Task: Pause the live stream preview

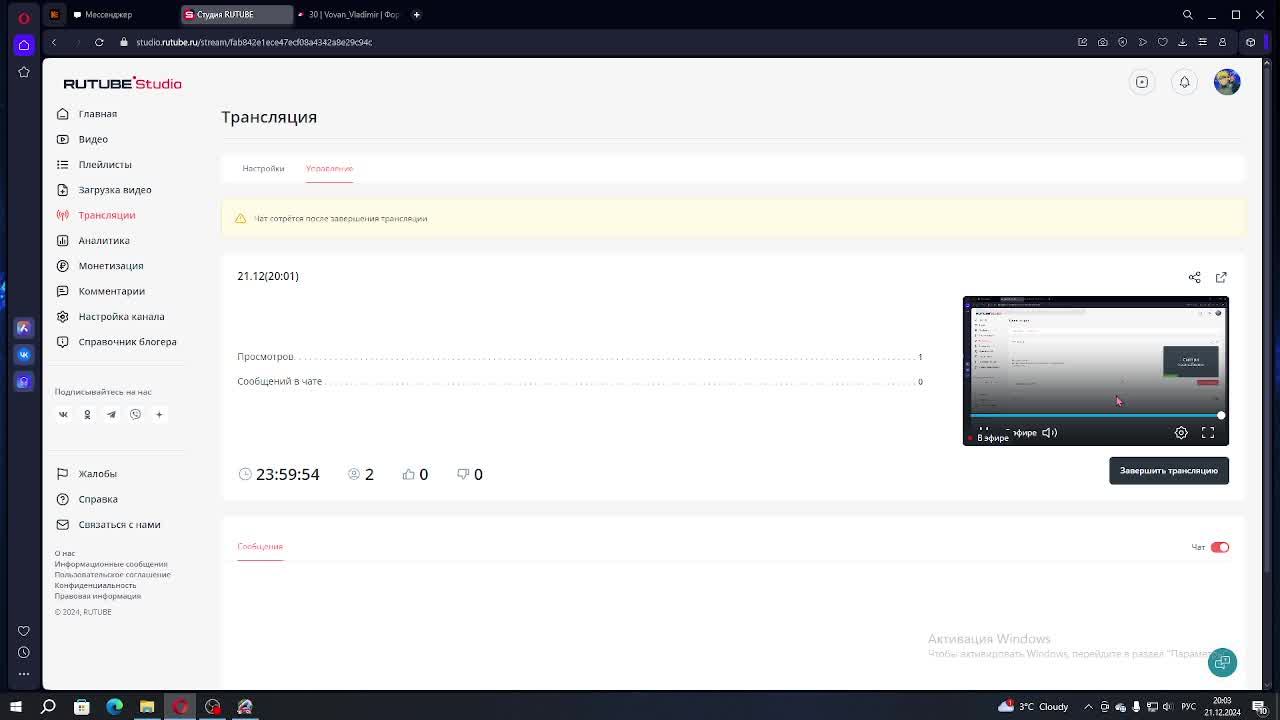Action: (983, 432)
